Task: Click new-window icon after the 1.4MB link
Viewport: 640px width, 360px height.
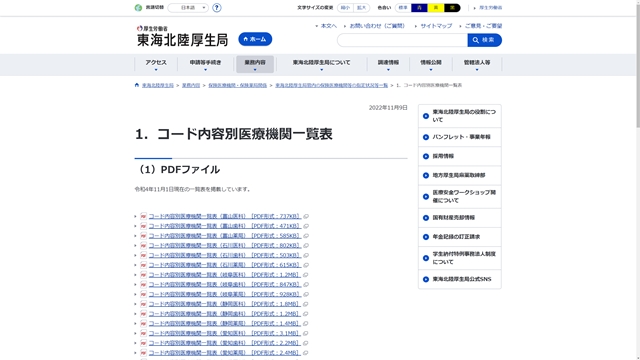Action: tap(305, 324)
